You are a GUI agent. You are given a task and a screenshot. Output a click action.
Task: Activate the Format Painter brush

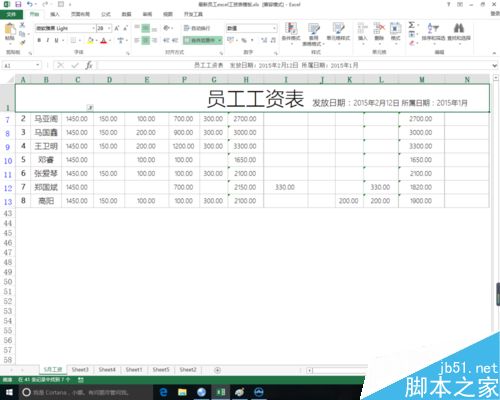(22, 42)
